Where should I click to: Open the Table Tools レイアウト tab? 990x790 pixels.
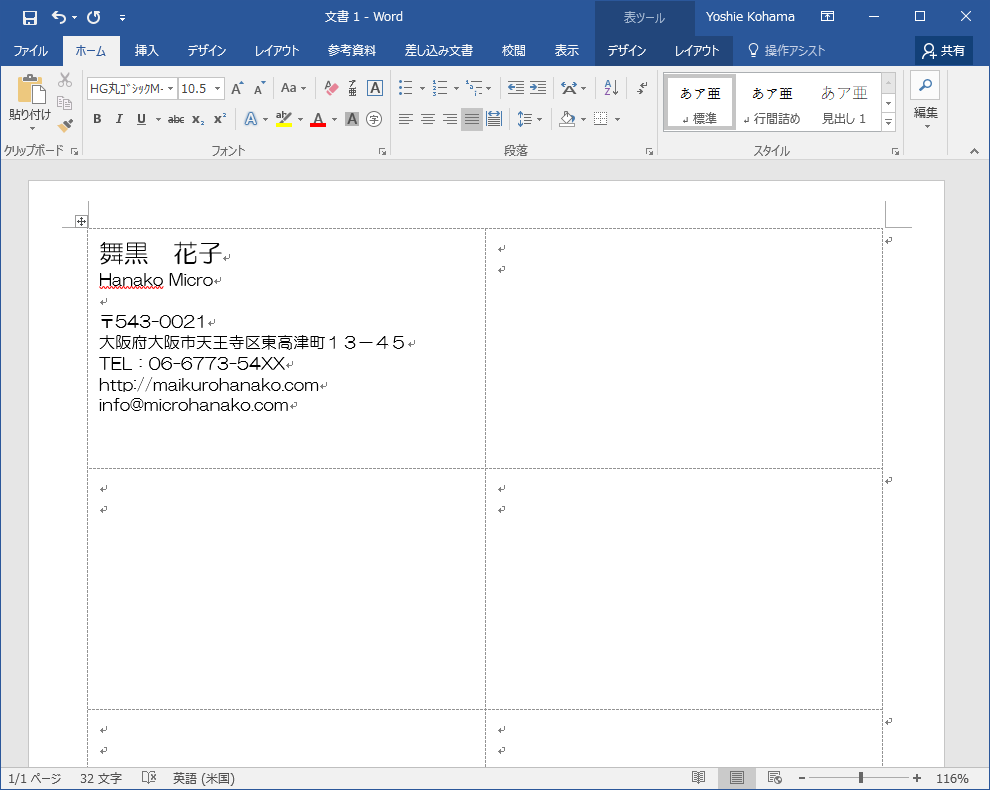(x=698, y=50)
